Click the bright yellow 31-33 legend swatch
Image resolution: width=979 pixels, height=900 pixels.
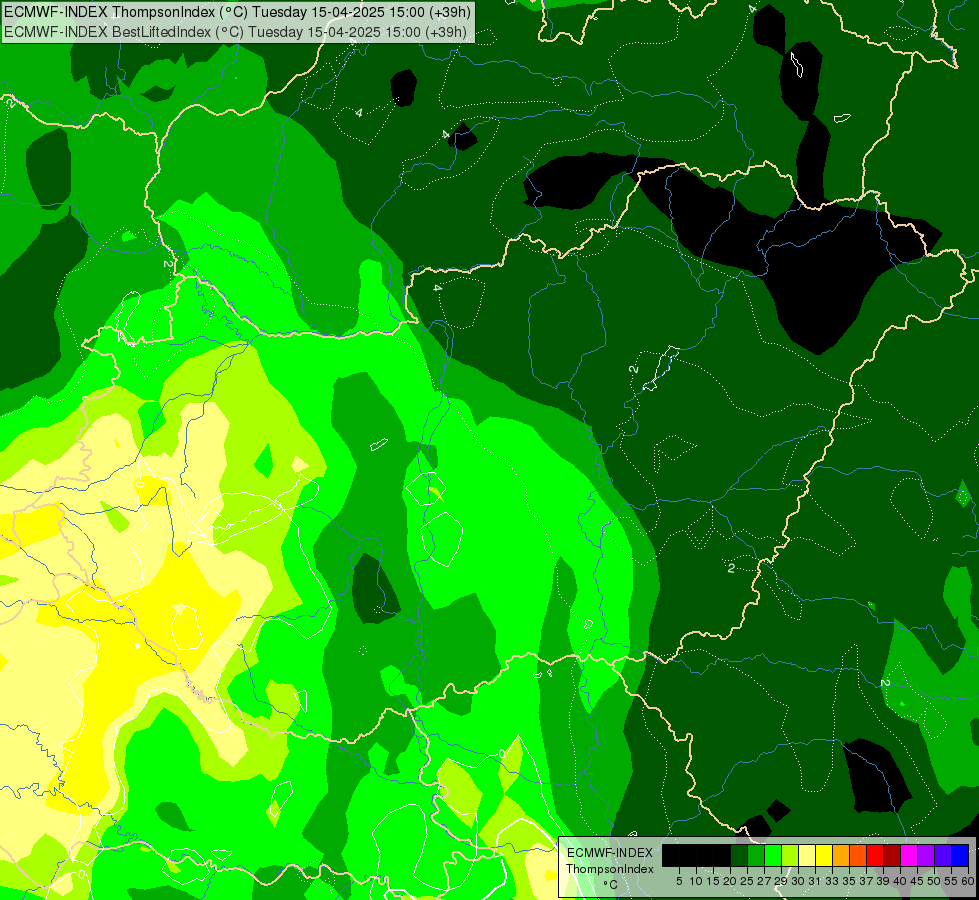click(x=824, y=856)
